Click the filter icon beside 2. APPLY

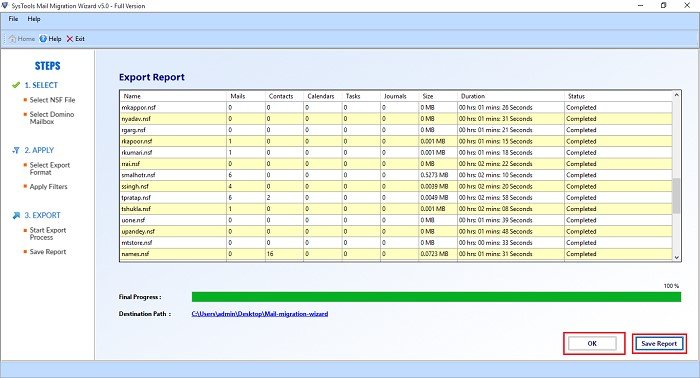pos(16,150)
